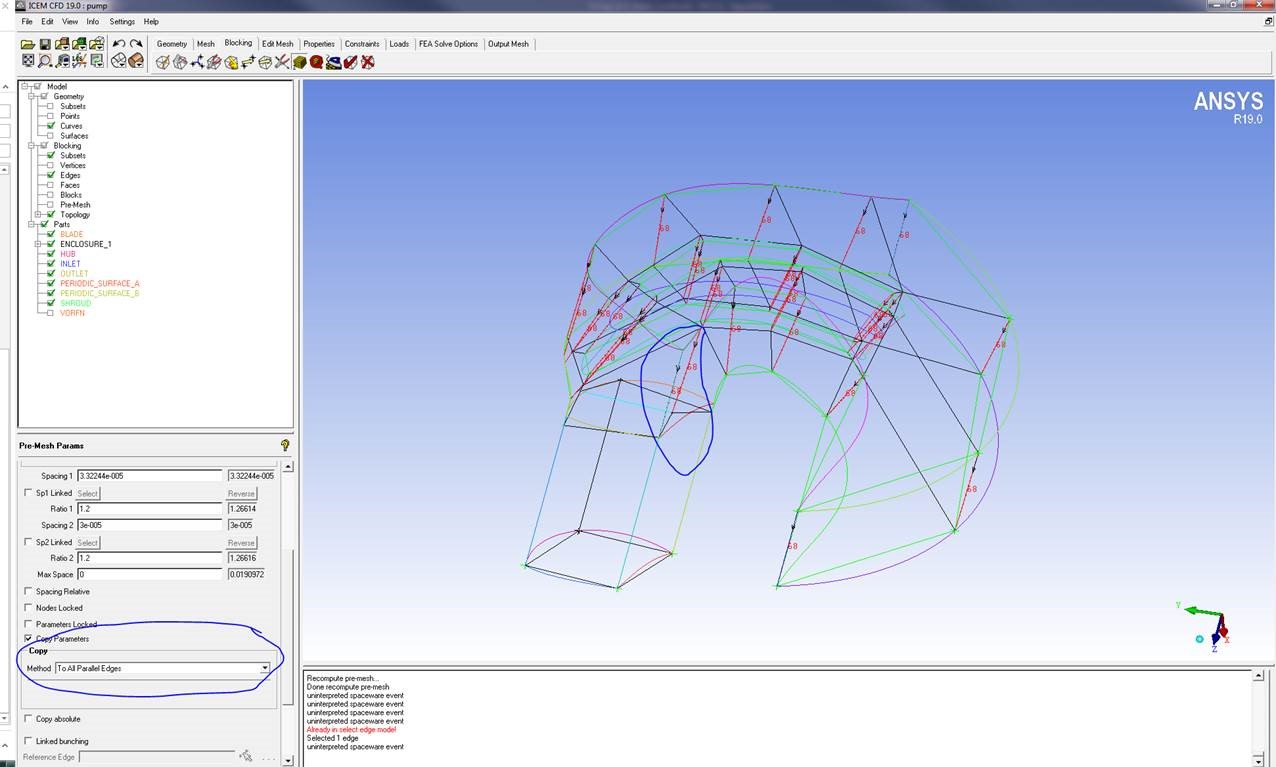Click the Save project floppy icon
Image resolution: width=1276 pixels, height=767 pixels.
pyautogui.click(x=45, y=44)
